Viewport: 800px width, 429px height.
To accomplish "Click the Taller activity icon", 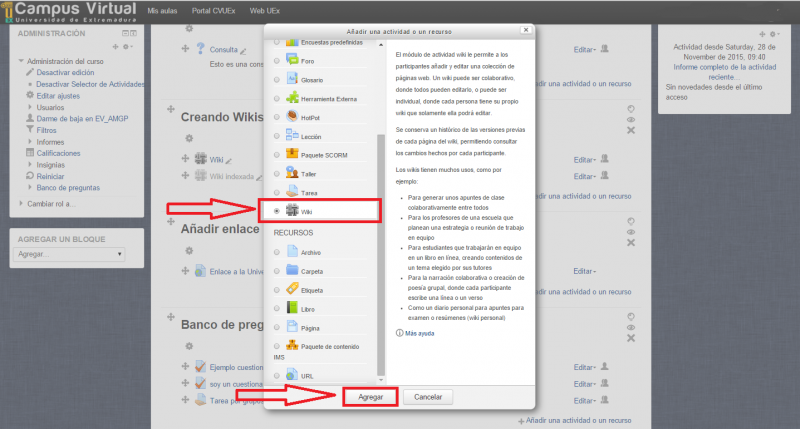I will (292, 172).
